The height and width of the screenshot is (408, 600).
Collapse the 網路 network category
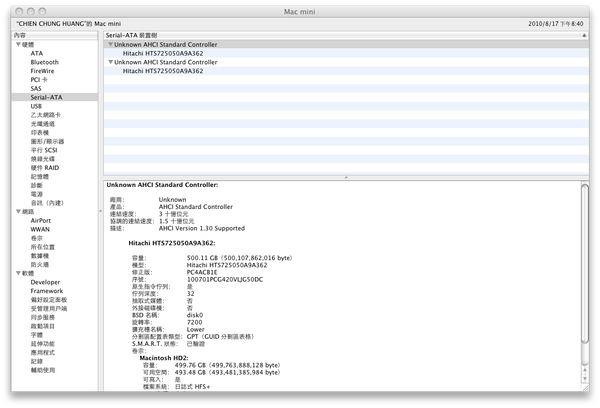point(18,211)
